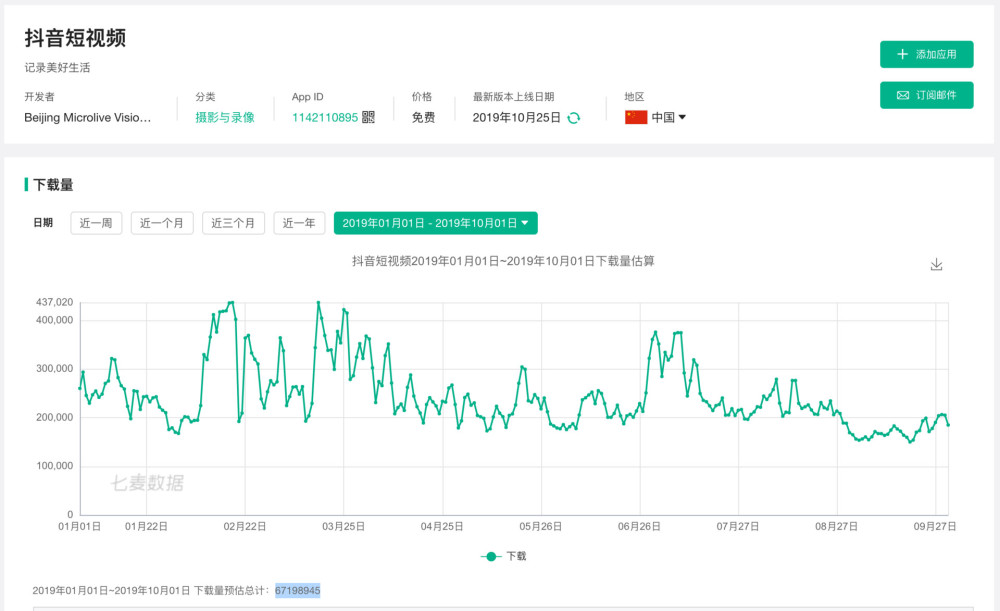Download chart data with the download icon
This screenshot has height=611, width=1000.
936,265
